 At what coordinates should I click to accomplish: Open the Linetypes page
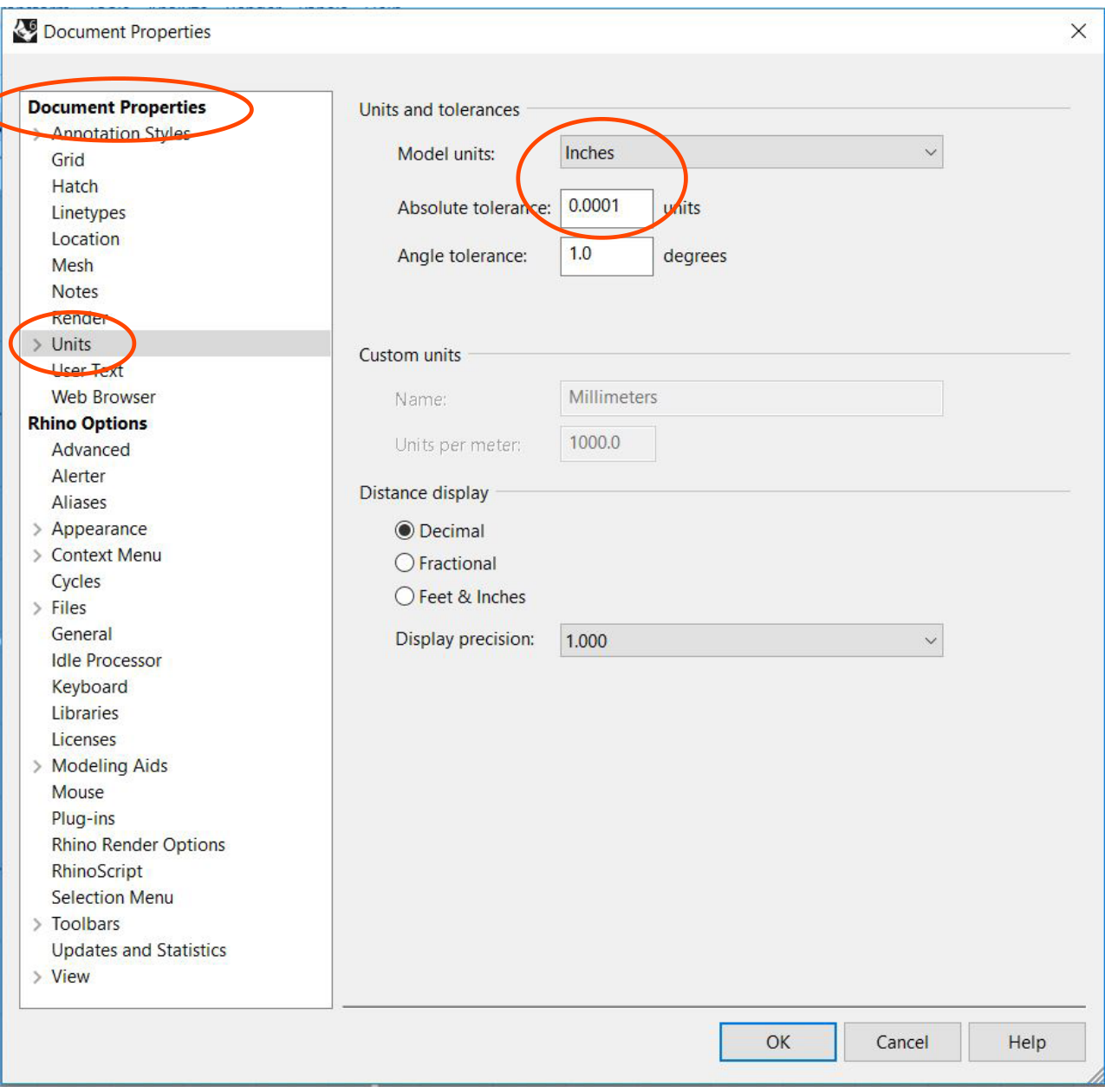(x=88, y=212)
